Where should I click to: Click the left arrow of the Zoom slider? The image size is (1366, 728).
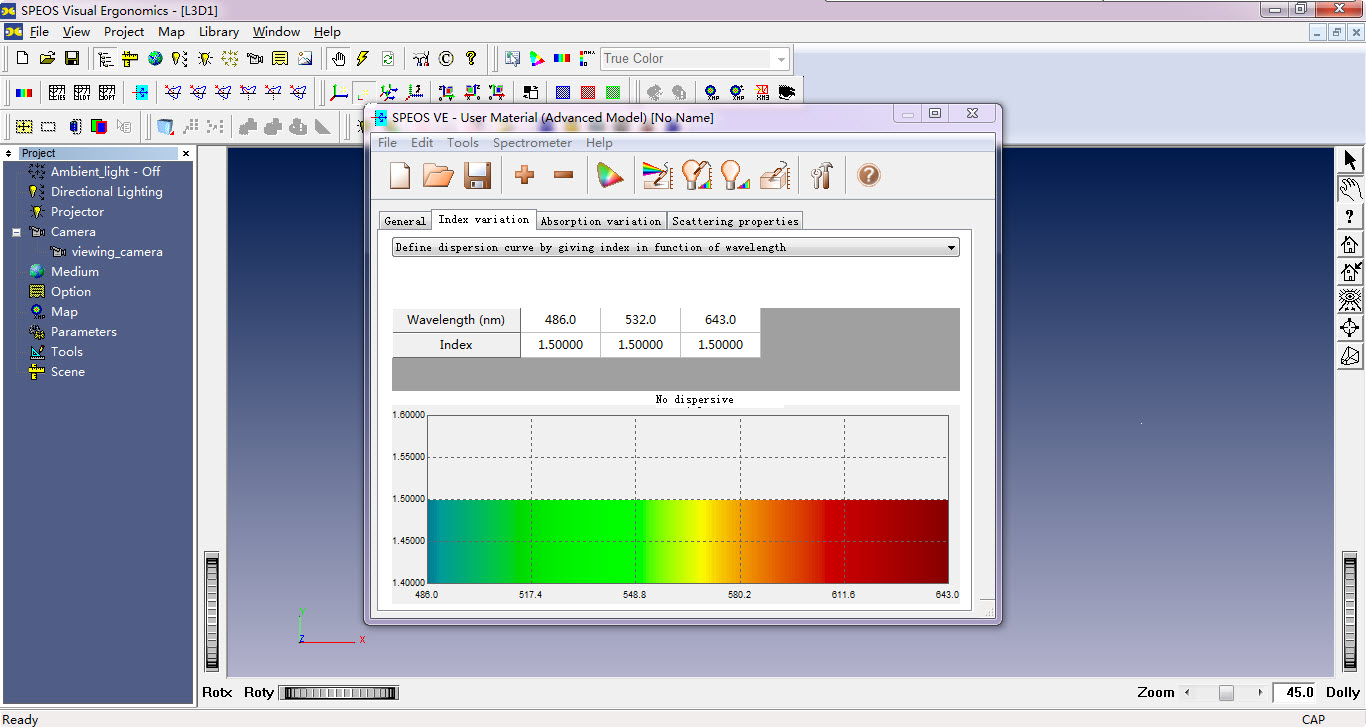(x=1187, y=693)
